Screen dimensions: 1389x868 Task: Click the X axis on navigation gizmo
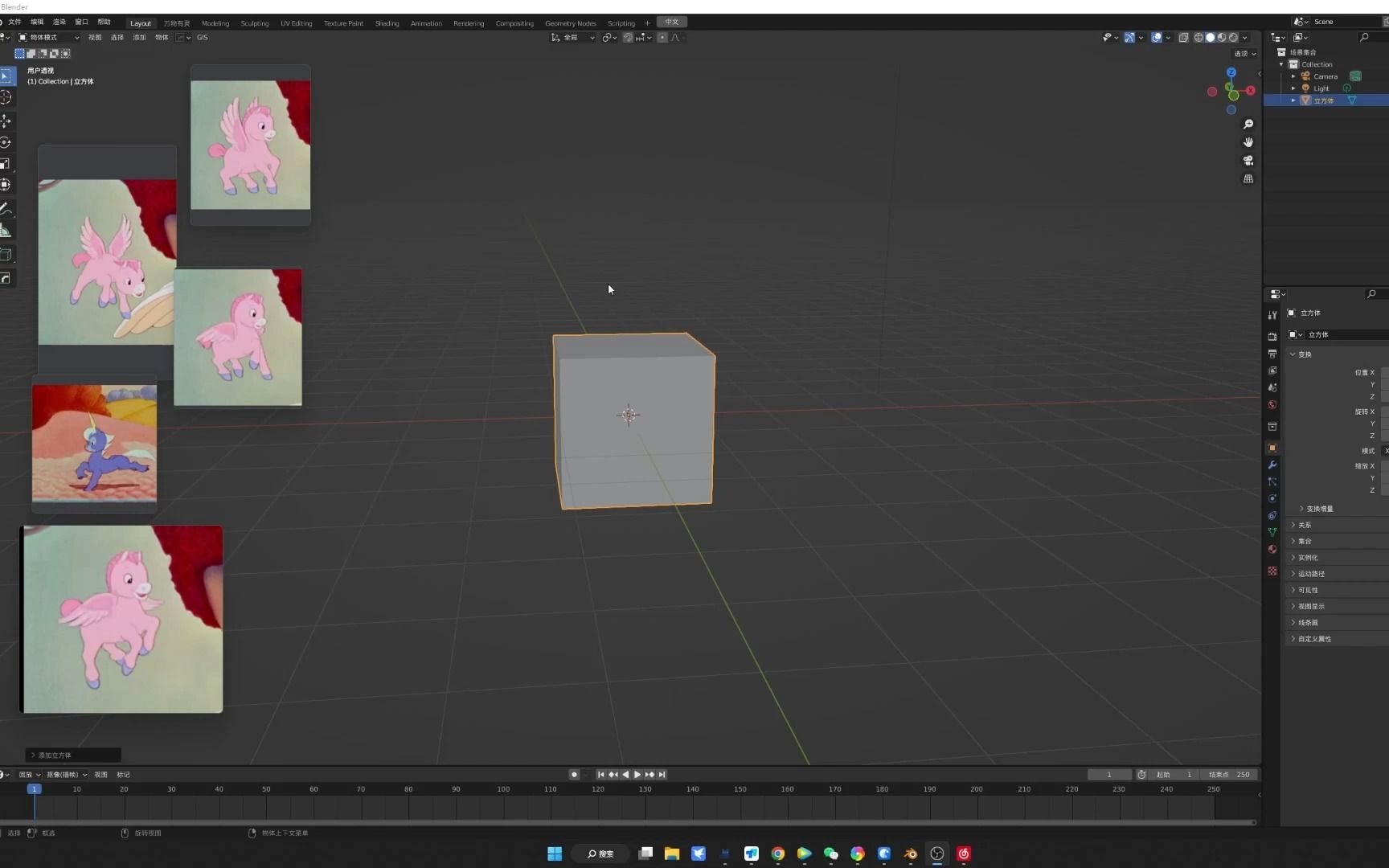1250,91
